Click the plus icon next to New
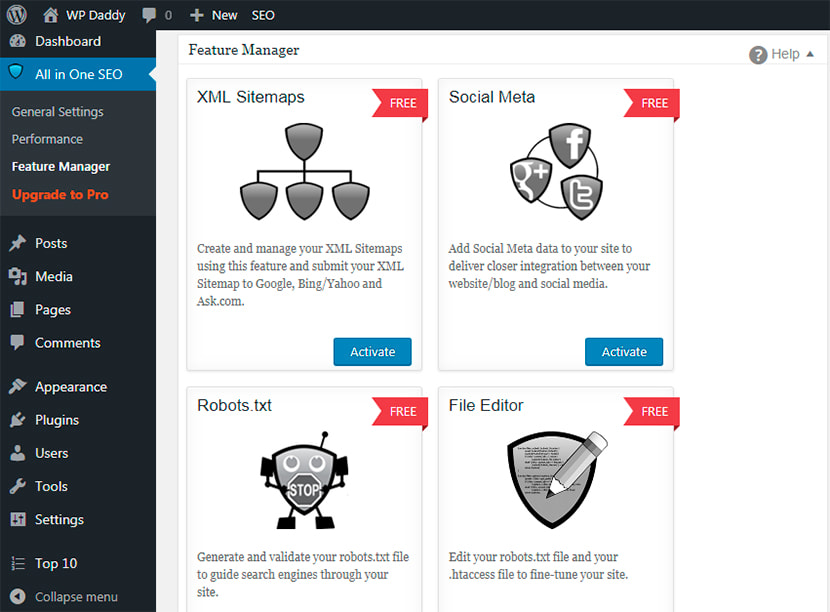The image size is (830, 612). tap(196, 15)
